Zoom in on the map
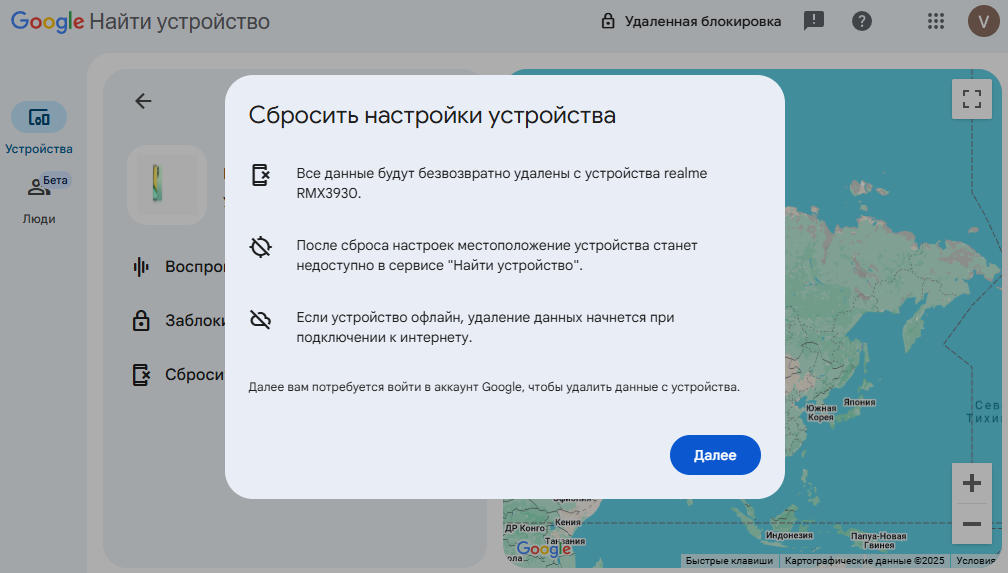Image resolution: width=1008 pixels, height=573 pixels. (971, 483)
